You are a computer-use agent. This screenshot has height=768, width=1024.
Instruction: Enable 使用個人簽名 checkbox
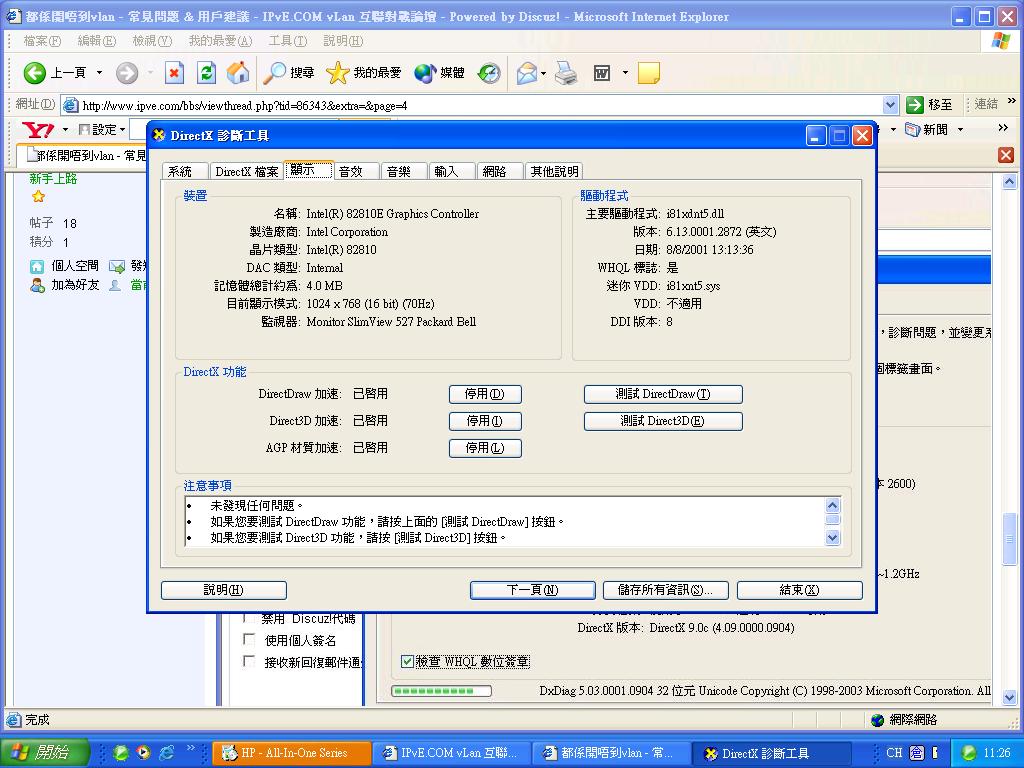249,639
